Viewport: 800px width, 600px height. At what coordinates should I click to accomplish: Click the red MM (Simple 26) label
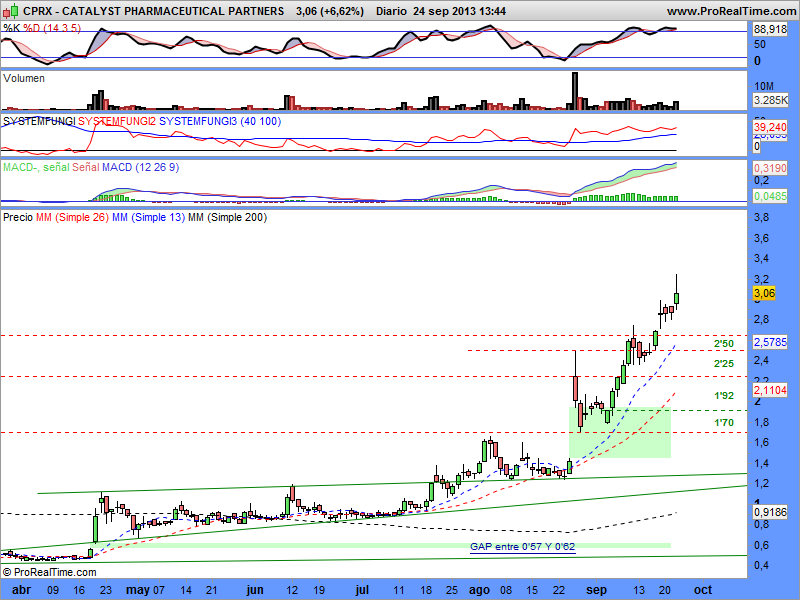click(x=72, y=217)
